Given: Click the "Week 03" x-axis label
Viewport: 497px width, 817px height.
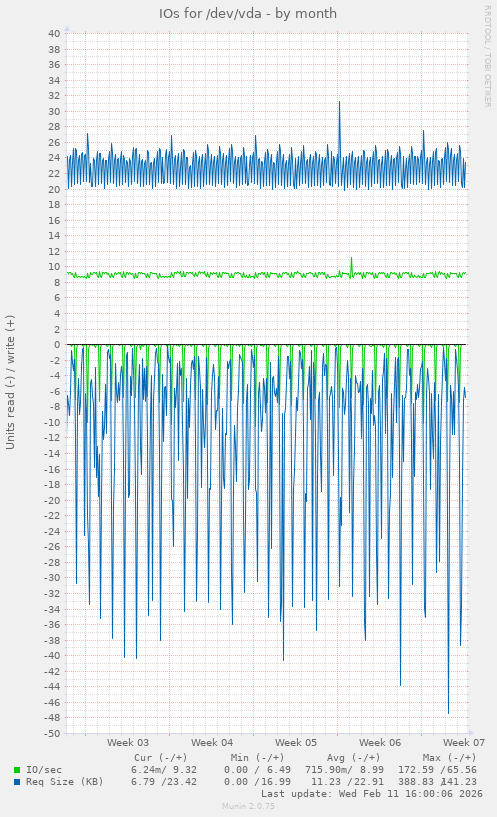Looking at the screenshot, I should [128, 742].
